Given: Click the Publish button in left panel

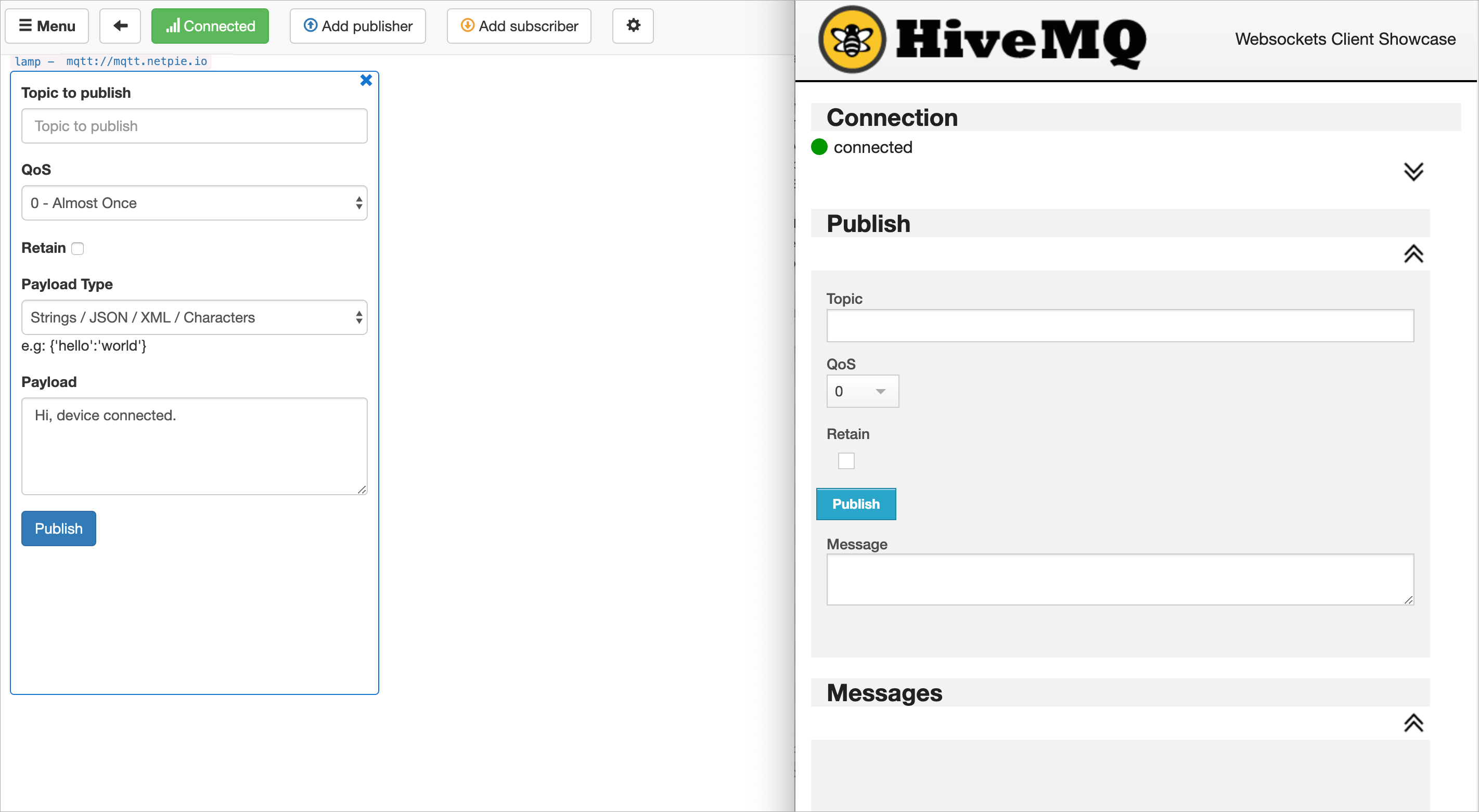Looking at the screenshot, I should [58, 528].
